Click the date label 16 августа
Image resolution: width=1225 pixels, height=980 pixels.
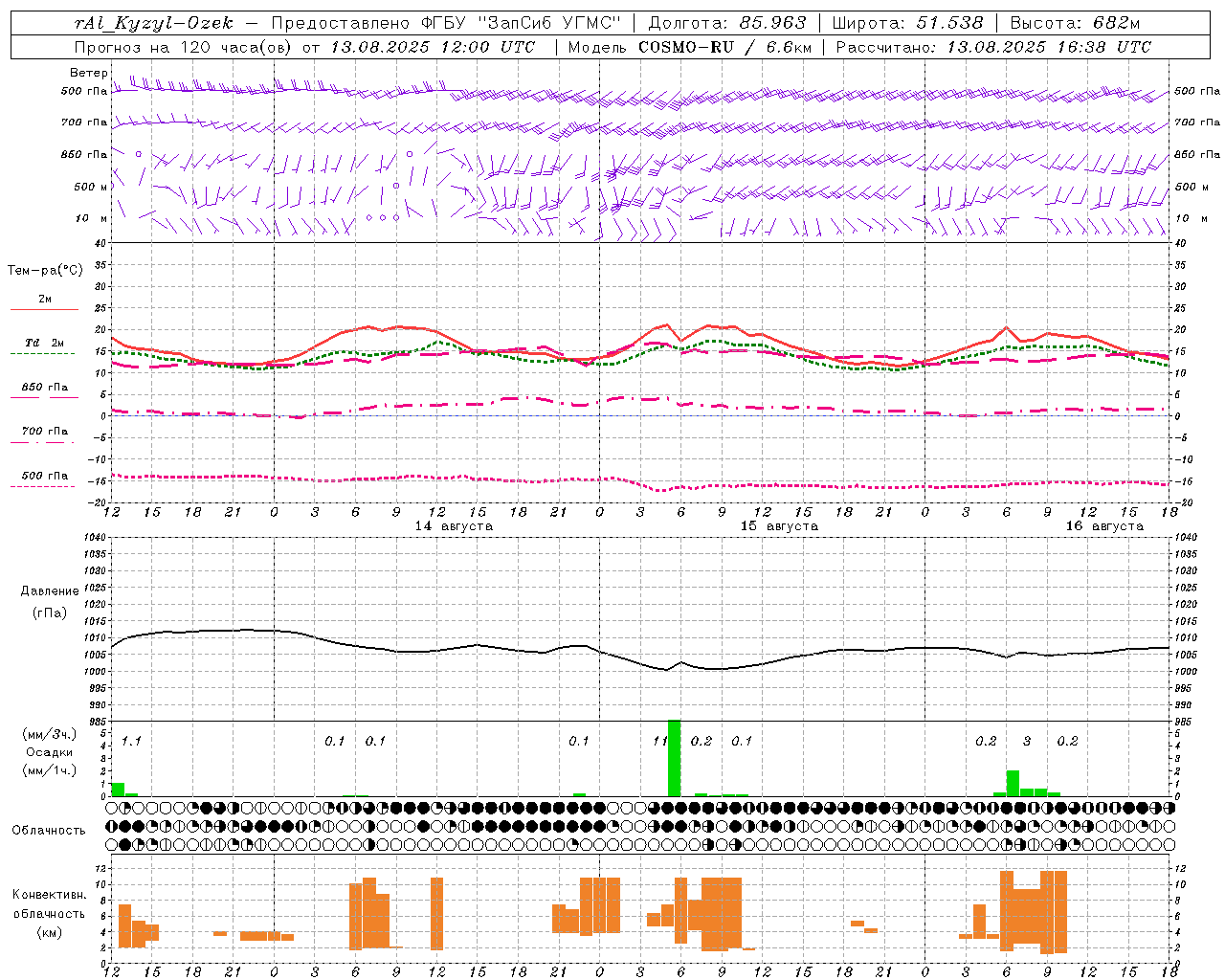[x=1104, y=526]
